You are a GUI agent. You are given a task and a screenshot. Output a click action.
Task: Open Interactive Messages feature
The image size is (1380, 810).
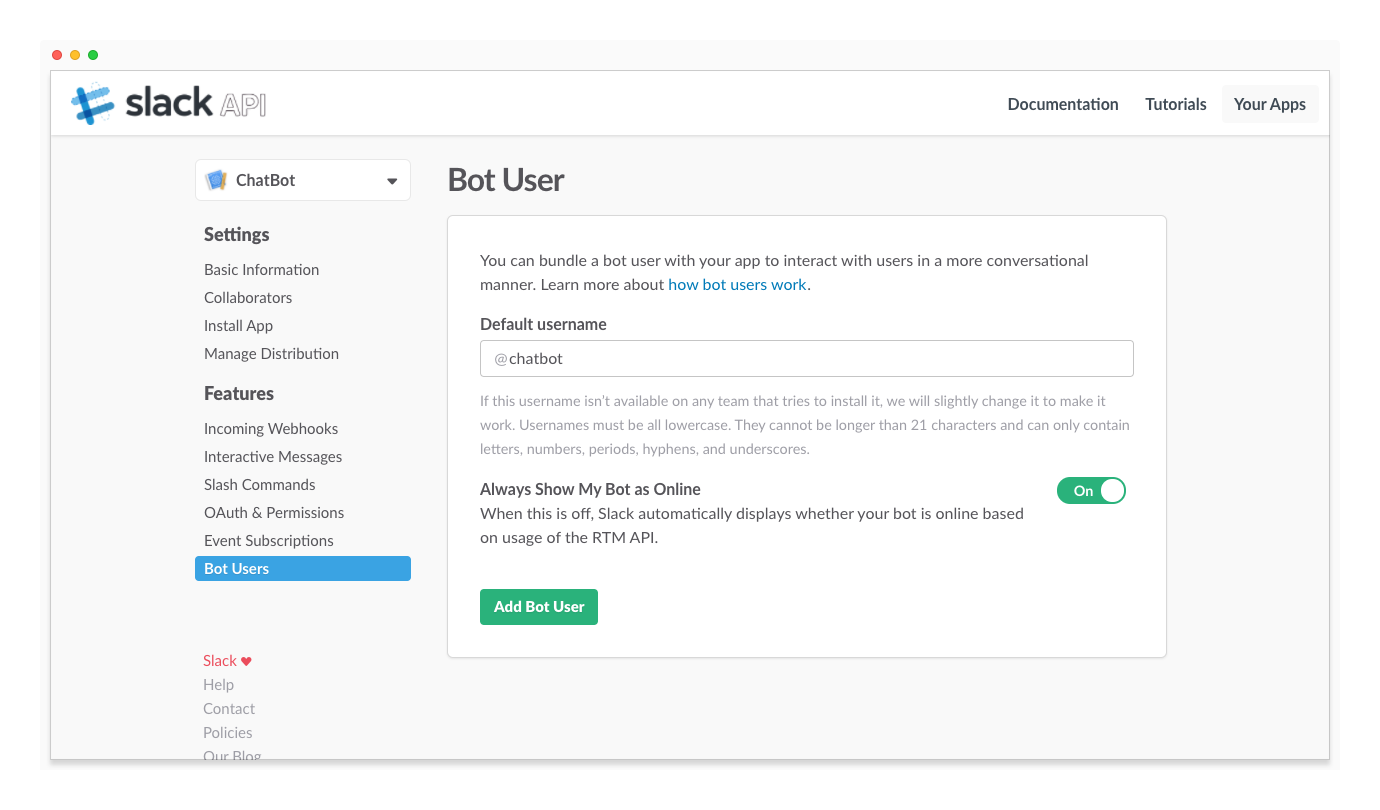click(x=273, y=457)
